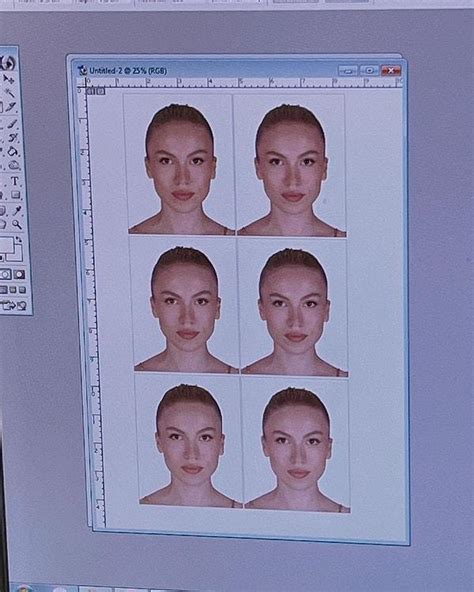Click the Adobe Online eye header
The height and width of the screenshot is (592, 474).
(x=8, y=63)
